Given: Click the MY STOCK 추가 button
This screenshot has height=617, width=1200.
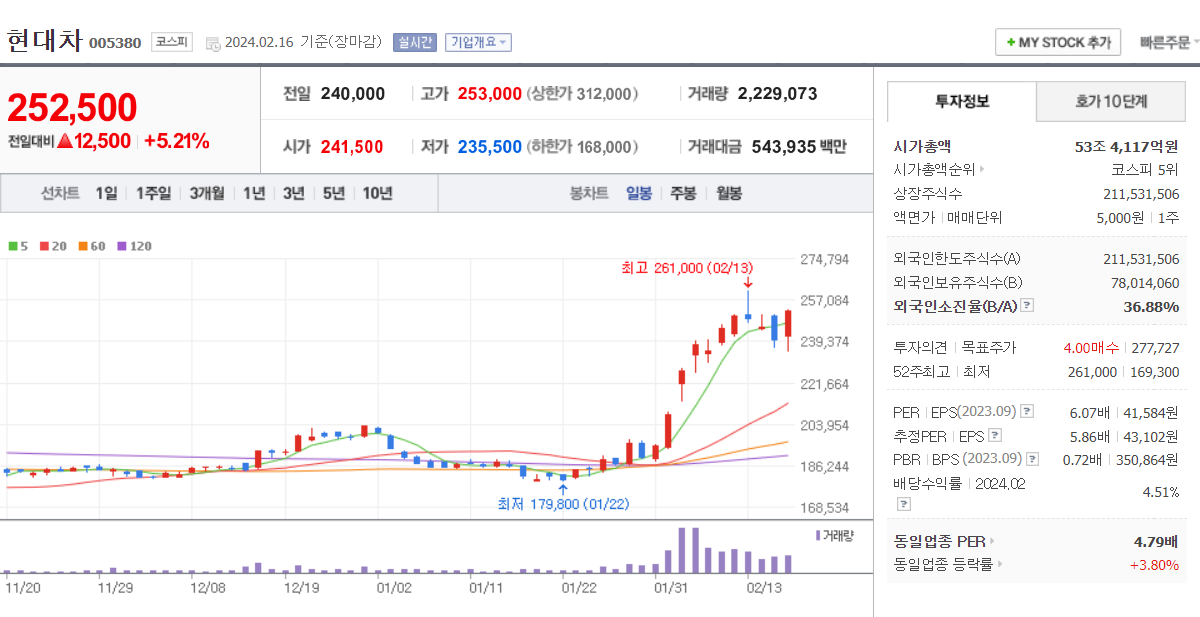Looking at the screenshot, I should click(1058, 43).
